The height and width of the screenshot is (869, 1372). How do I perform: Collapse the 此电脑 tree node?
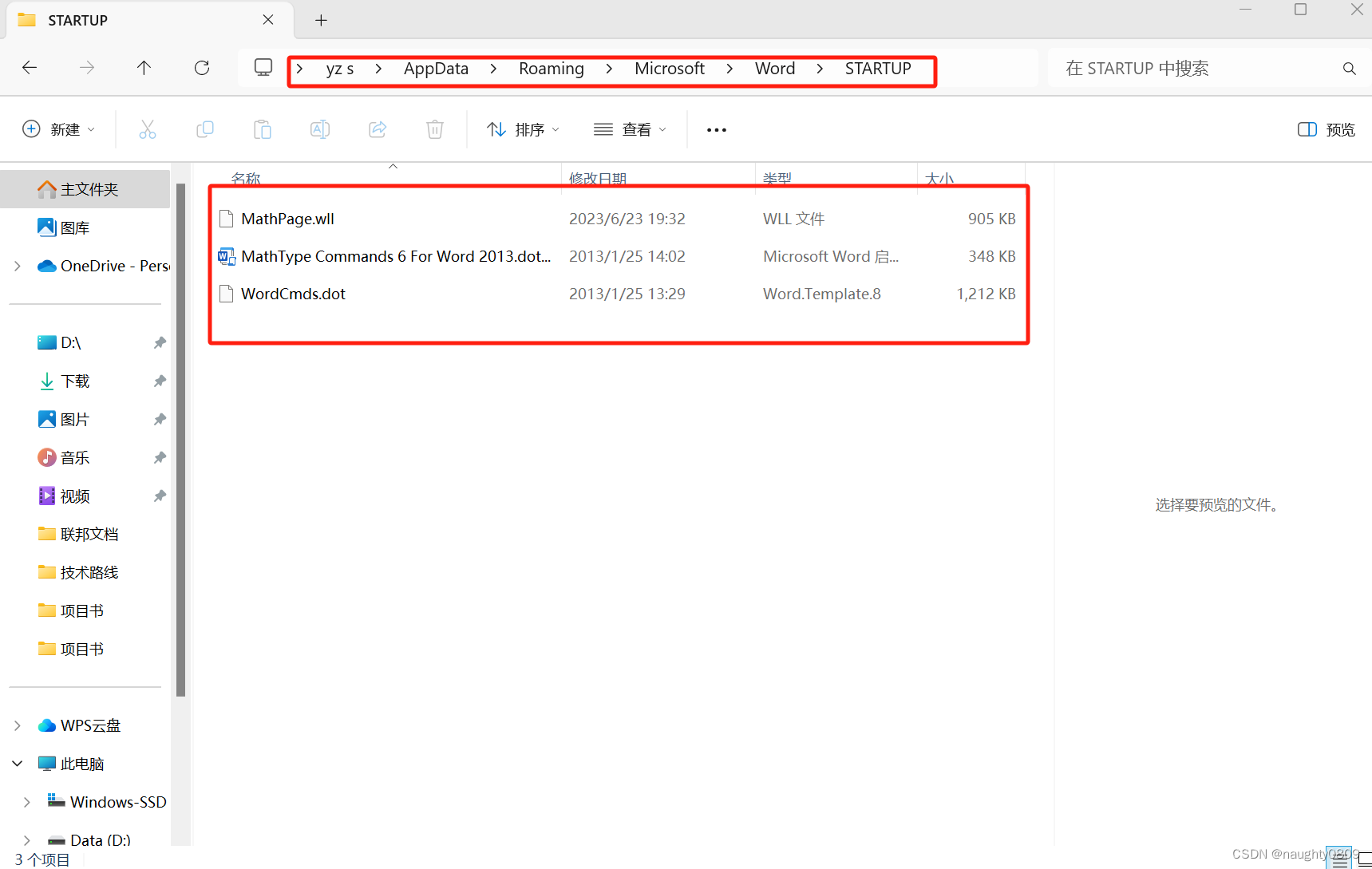coord(18,764)
